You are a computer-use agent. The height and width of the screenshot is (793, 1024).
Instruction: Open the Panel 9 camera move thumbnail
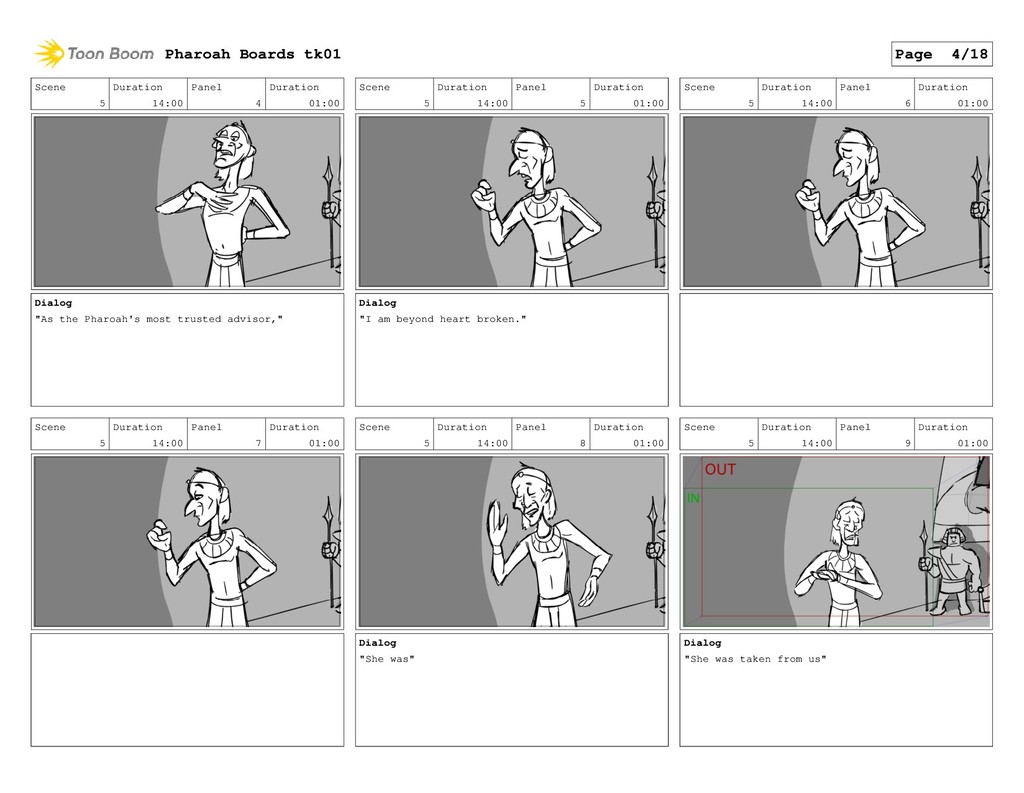pyautogui.click(x=836, y=542)
